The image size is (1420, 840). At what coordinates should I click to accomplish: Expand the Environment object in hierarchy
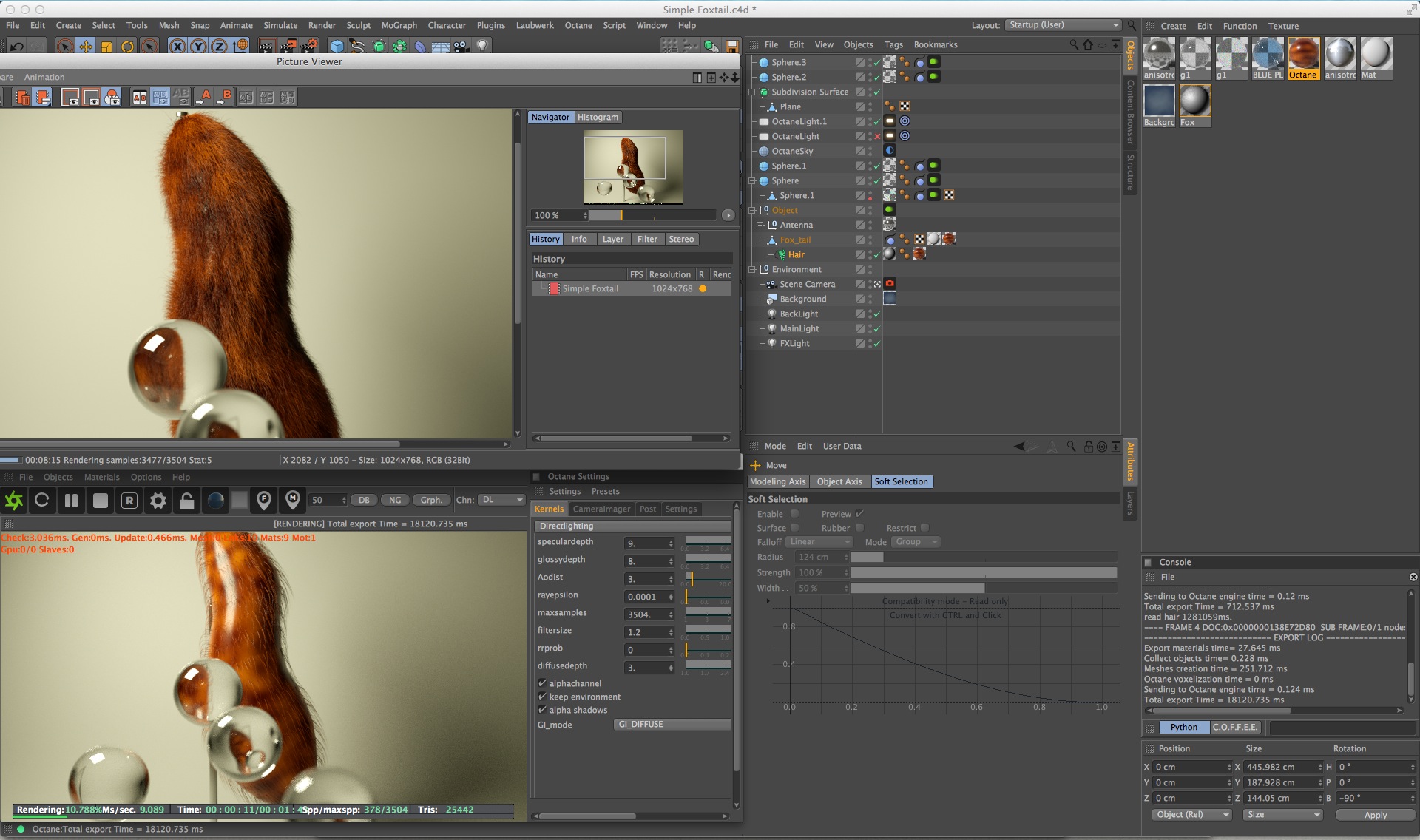(752, 269)
